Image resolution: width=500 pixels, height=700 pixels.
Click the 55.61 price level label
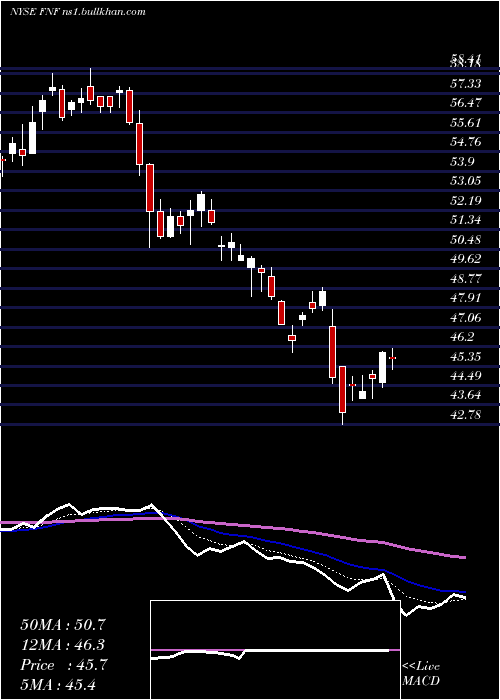[x=466, y=122]
